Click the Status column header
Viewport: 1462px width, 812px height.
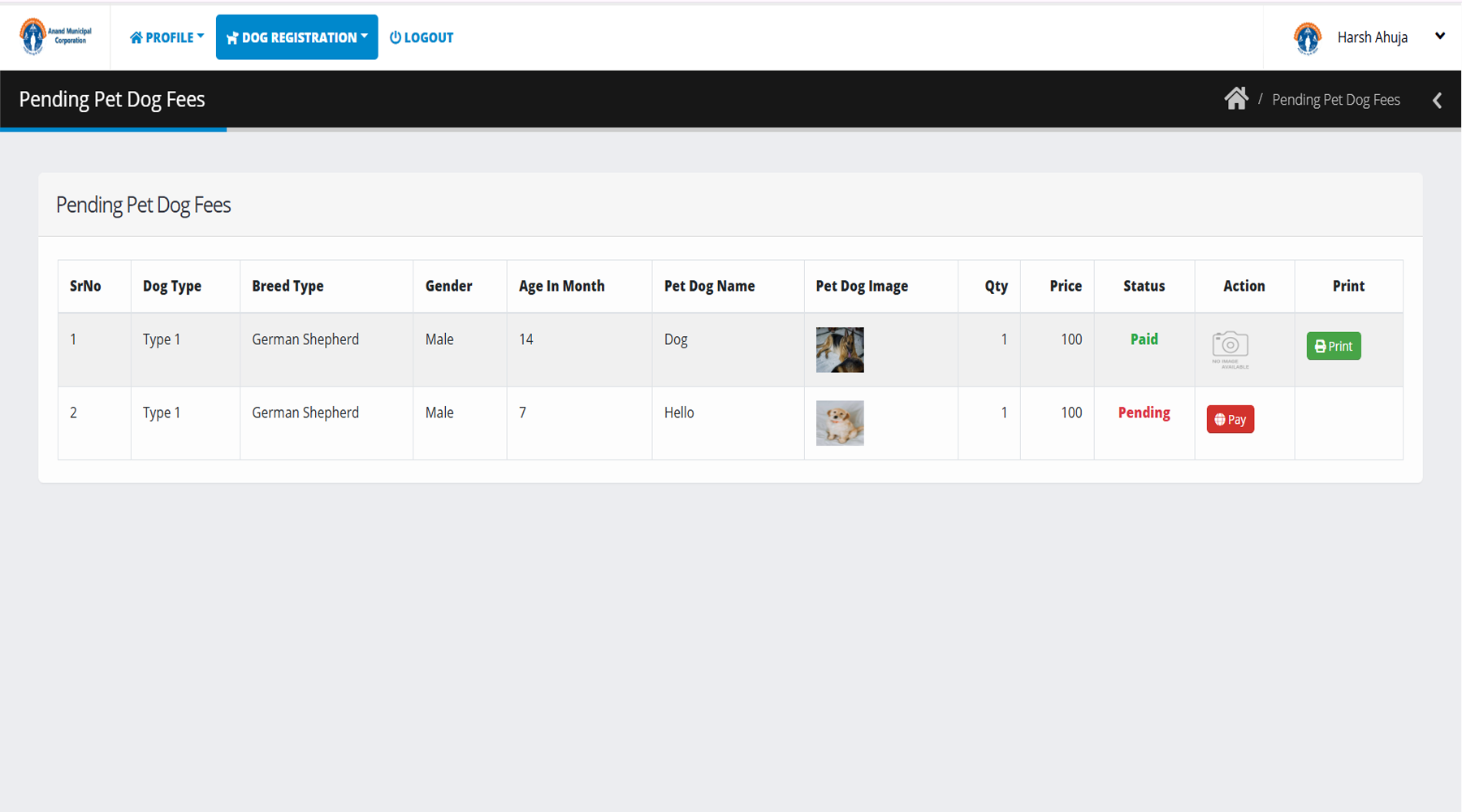pos(1144,286)
